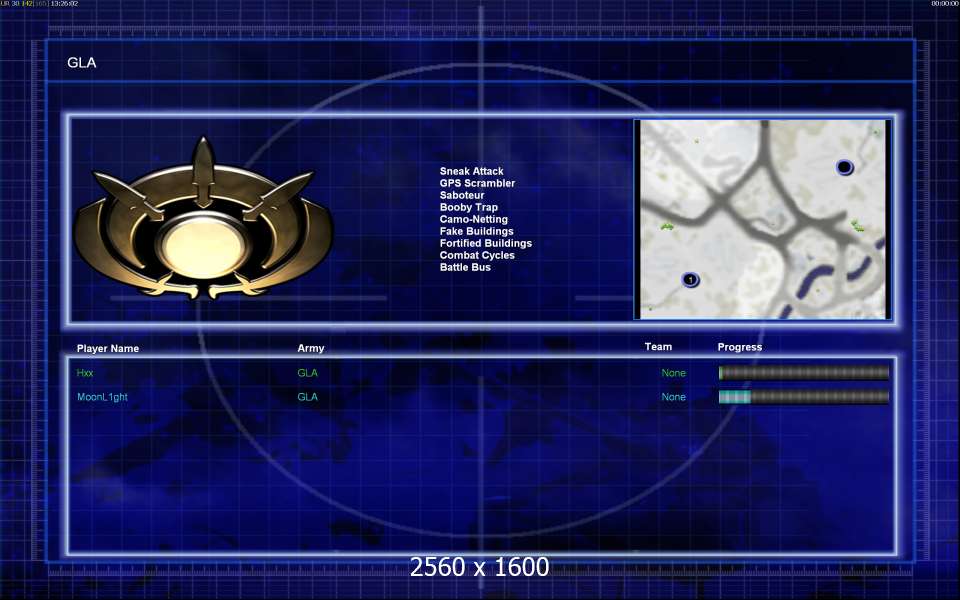The image size is (960, 600).
Task: Click the Sneak Attack ability text
Action: pyautogui.click(x=471, y=171)
